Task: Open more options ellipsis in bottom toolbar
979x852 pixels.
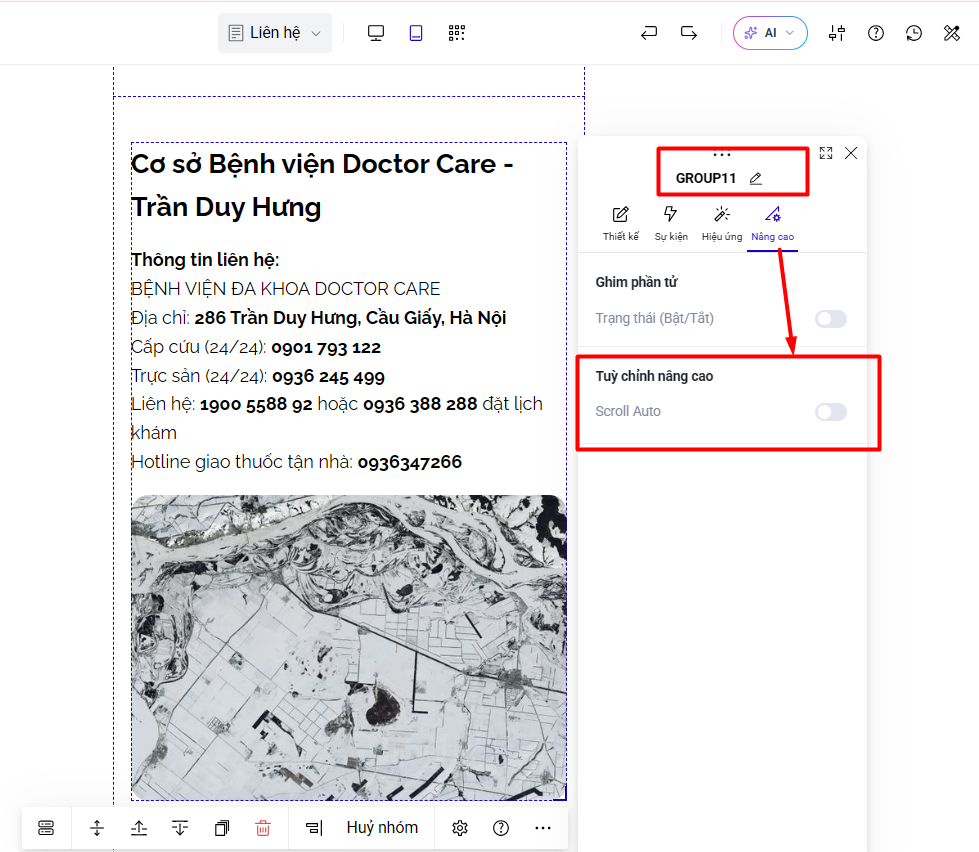Action: point(543,828)
